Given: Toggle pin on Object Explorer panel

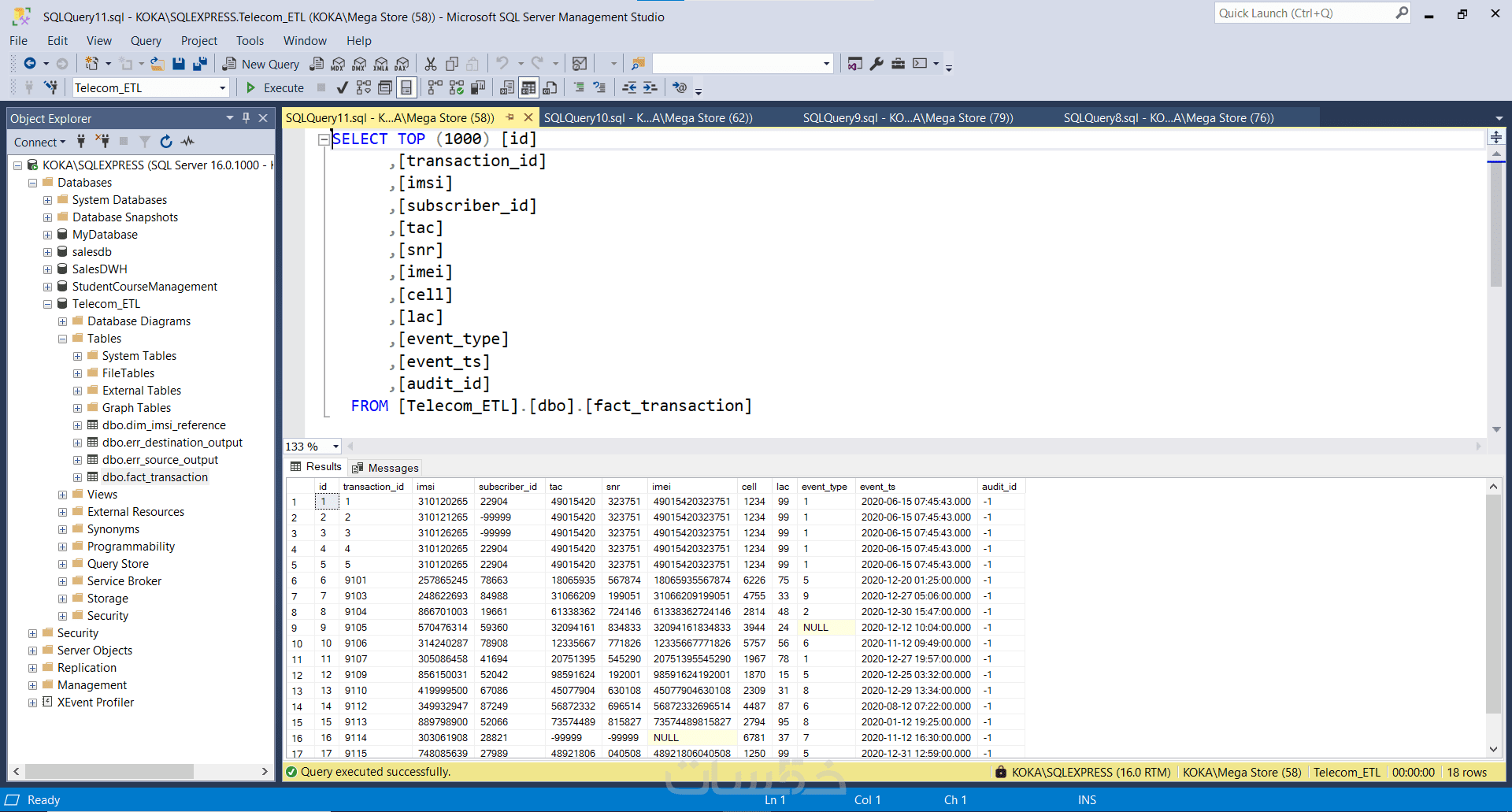Looking at the screenshot, I should tap(246, 118).
